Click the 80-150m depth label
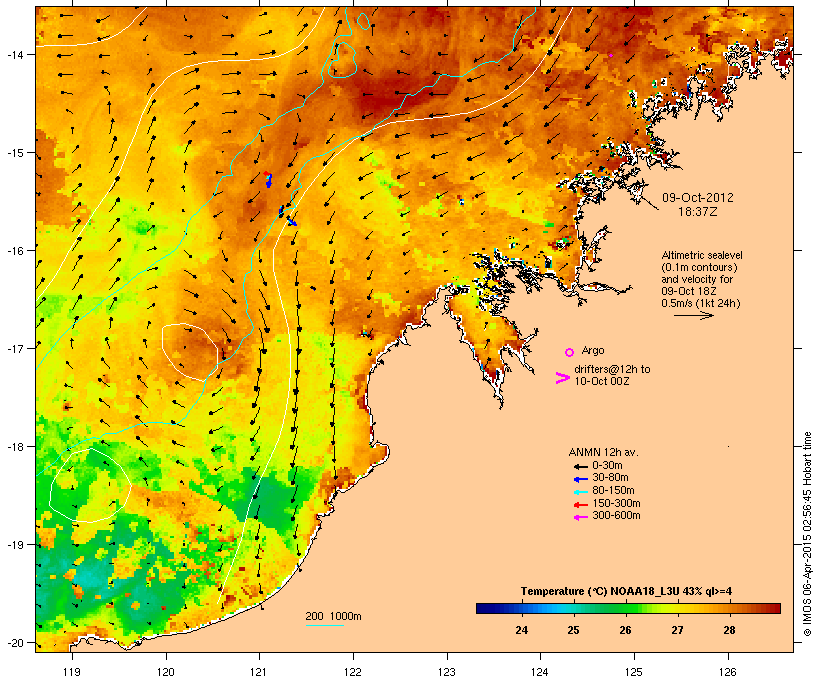 coord(613,491)
